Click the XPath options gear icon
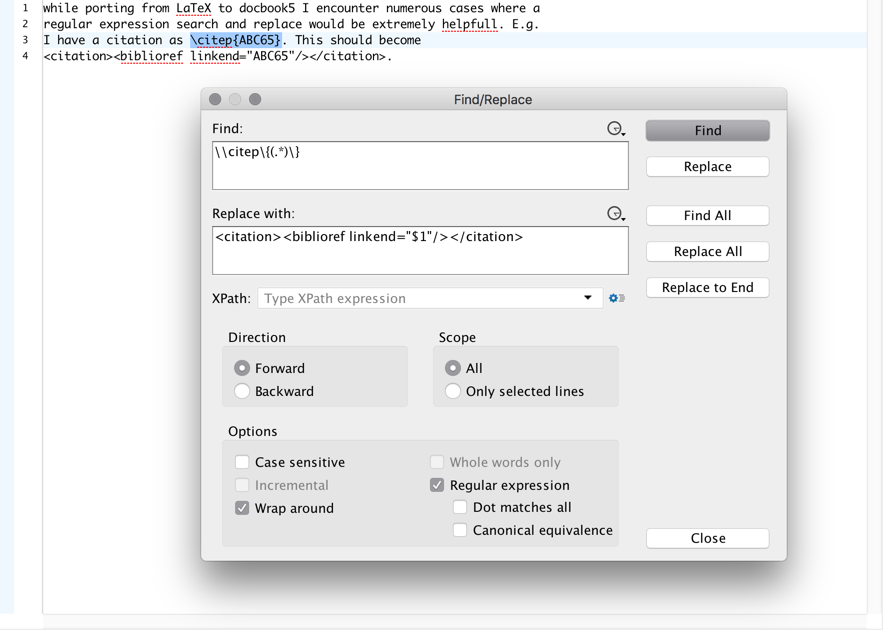883x630 pixels. tap(617, 298)
